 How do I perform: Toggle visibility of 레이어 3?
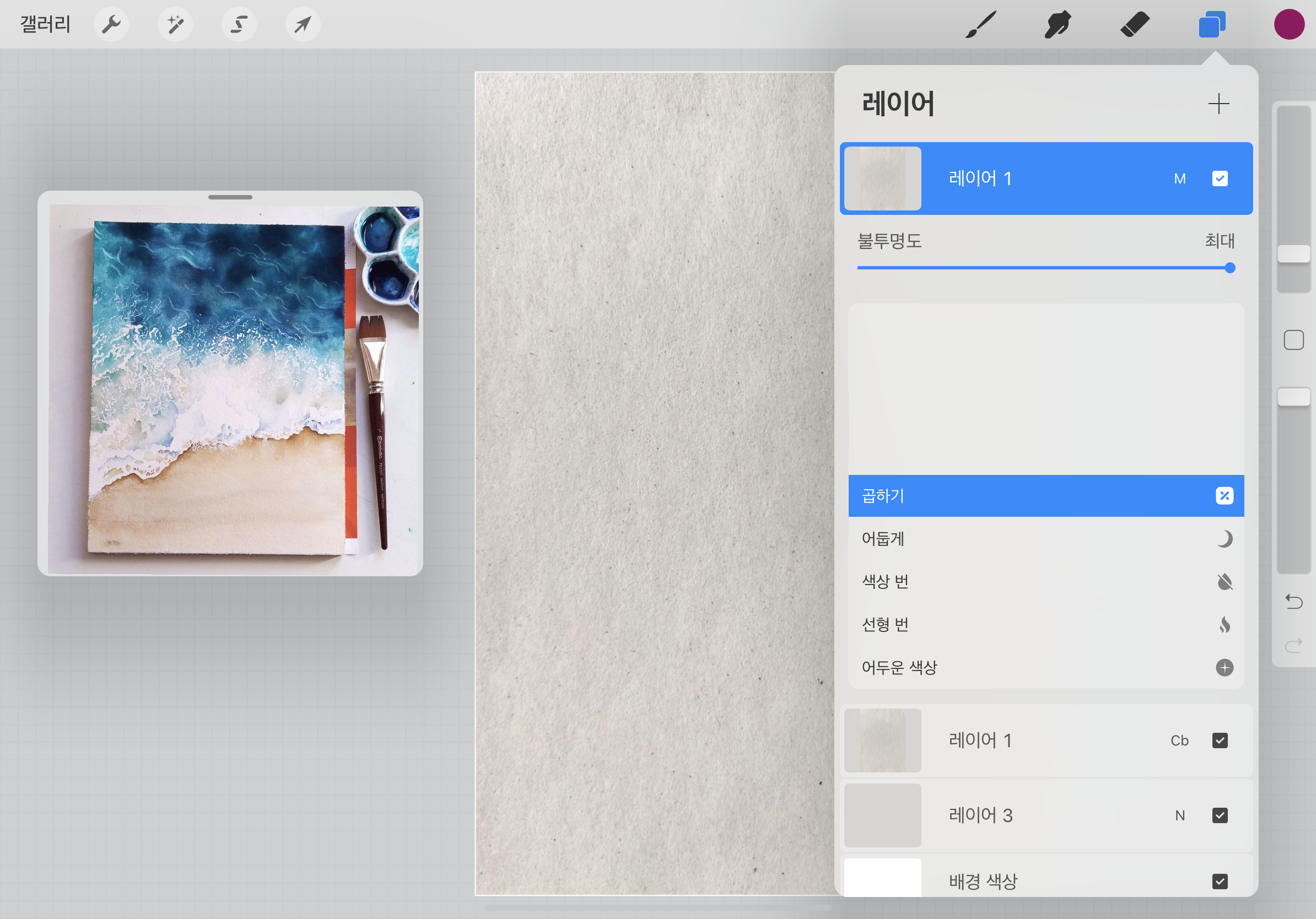coord(1220,815)
